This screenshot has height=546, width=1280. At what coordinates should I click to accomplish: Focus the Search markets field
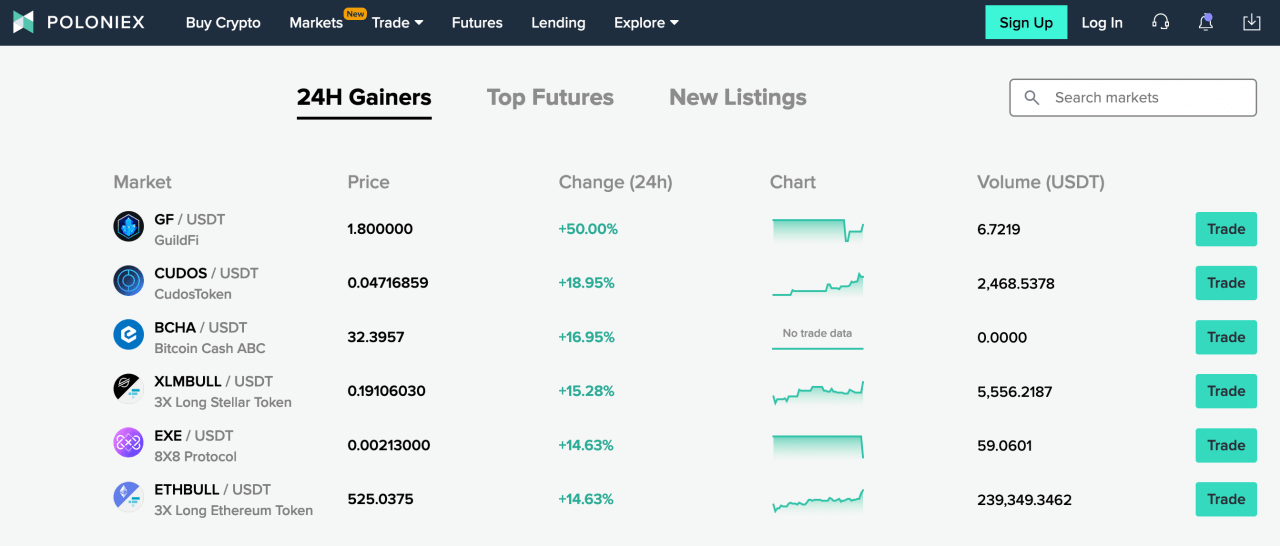point(1133,98)
